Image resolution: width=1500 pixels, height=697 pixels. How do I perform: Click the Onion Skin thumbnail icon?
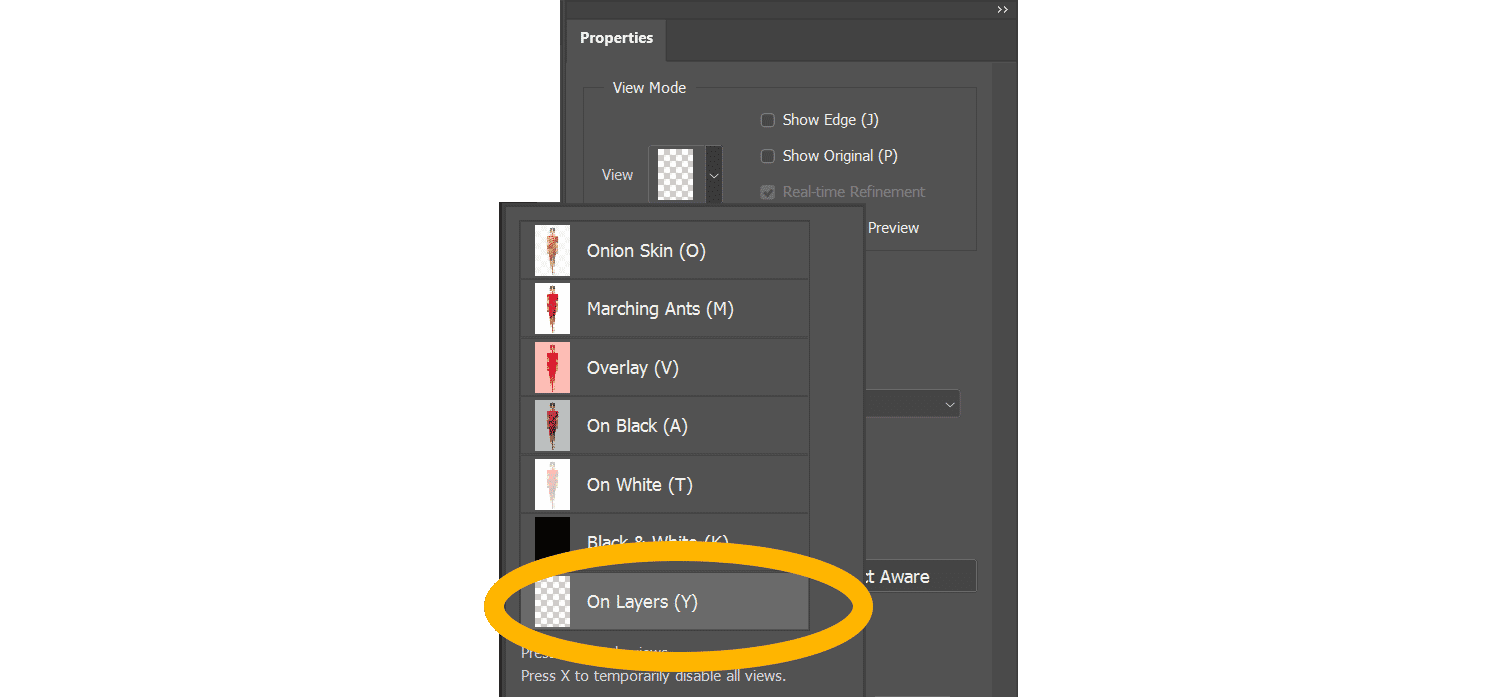[x=552, y=251]
